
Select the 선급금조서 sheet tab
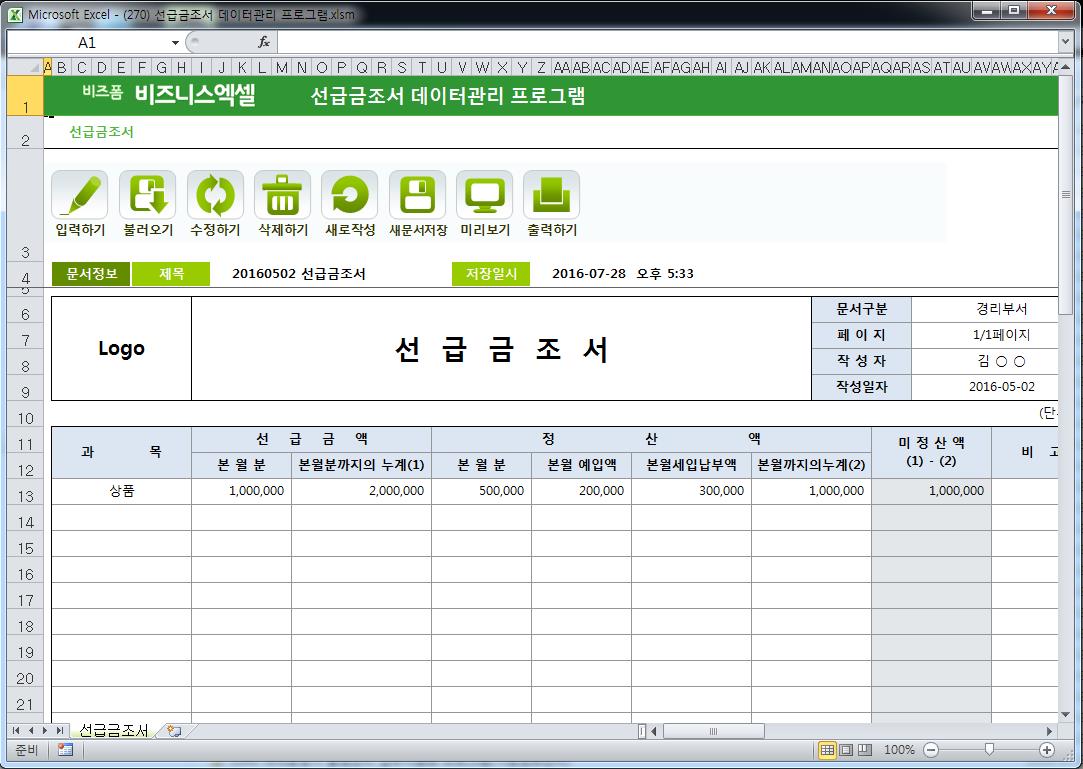coord(113,731)
